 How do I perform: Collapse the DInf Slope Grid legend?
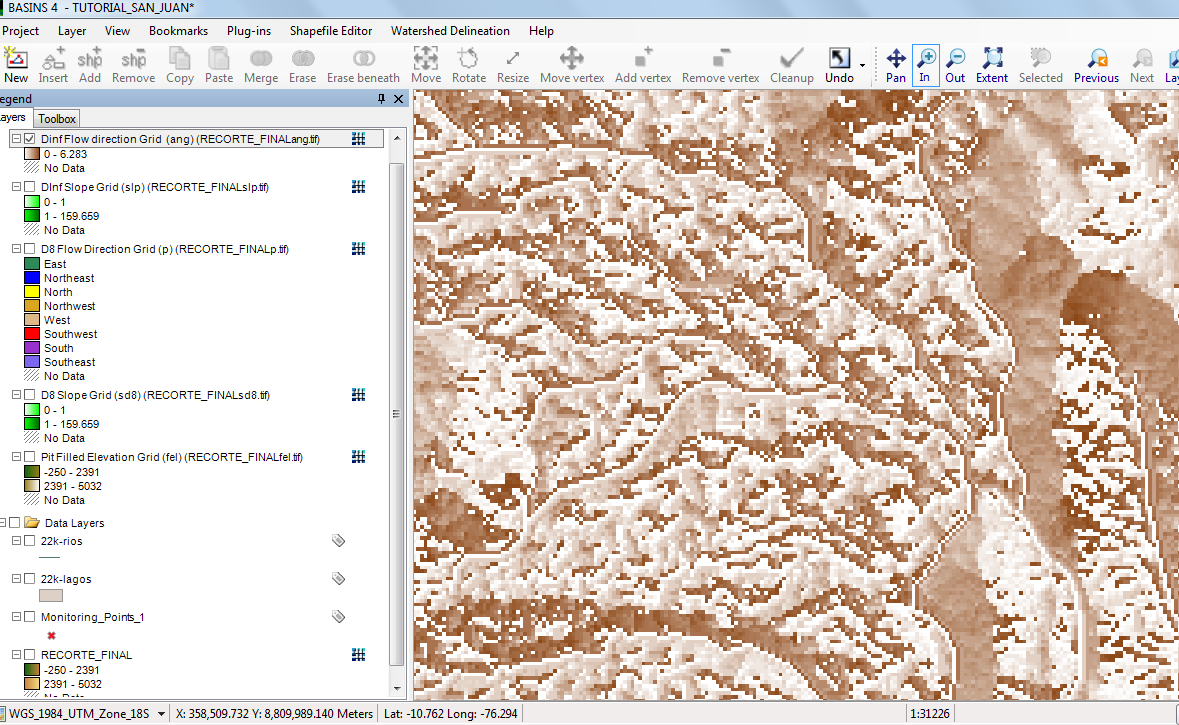(16, 187)
